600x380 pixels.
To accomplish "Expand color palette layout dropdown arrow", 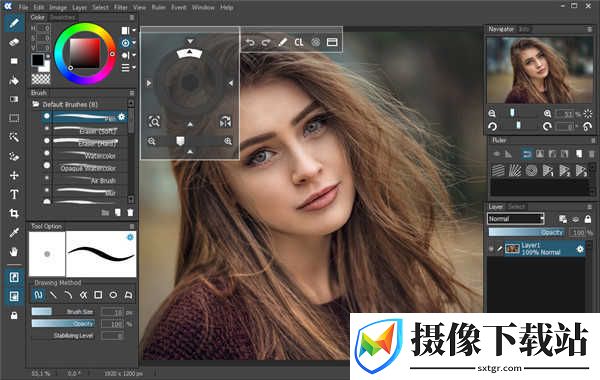I will (x=134, y=30).
